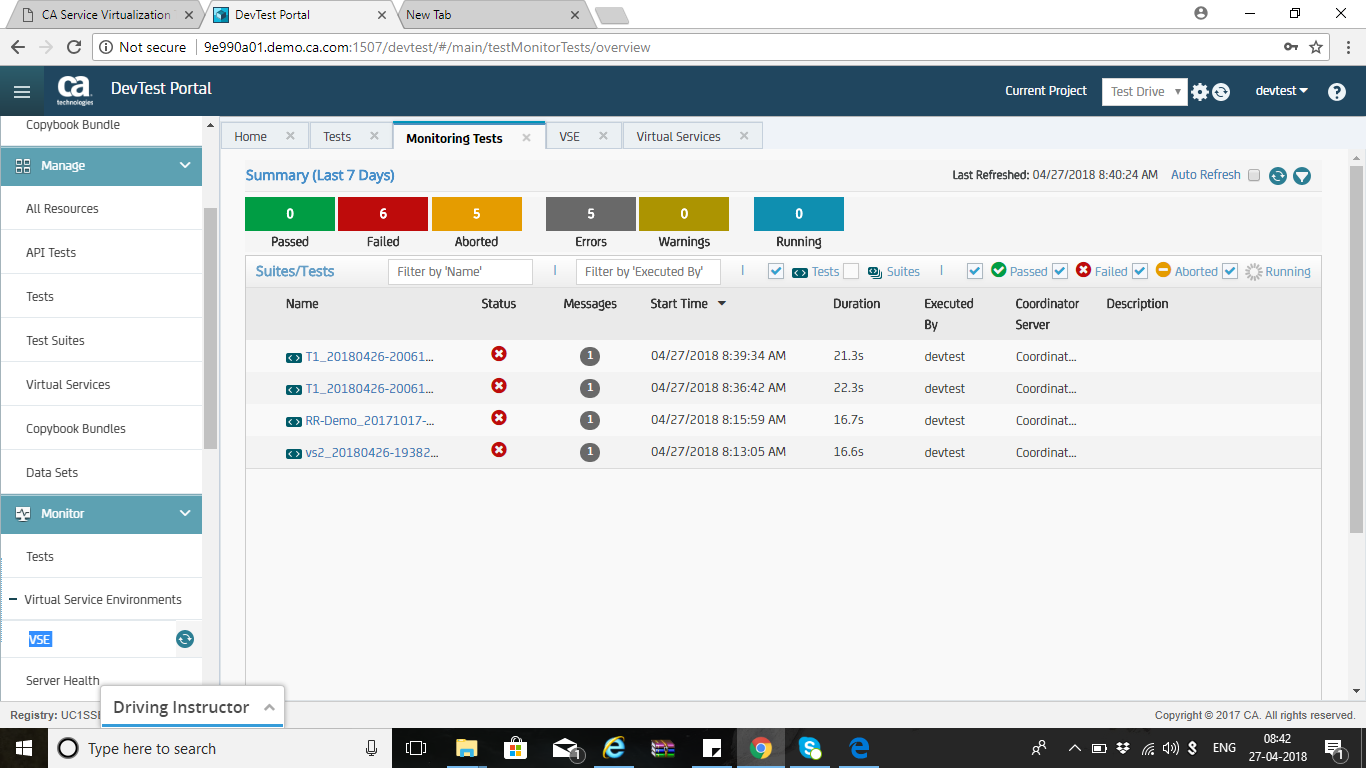This screenshot has height=768, width=1366.
Task: Show hidden system tray icons
Action: [x=1075, y=748]
